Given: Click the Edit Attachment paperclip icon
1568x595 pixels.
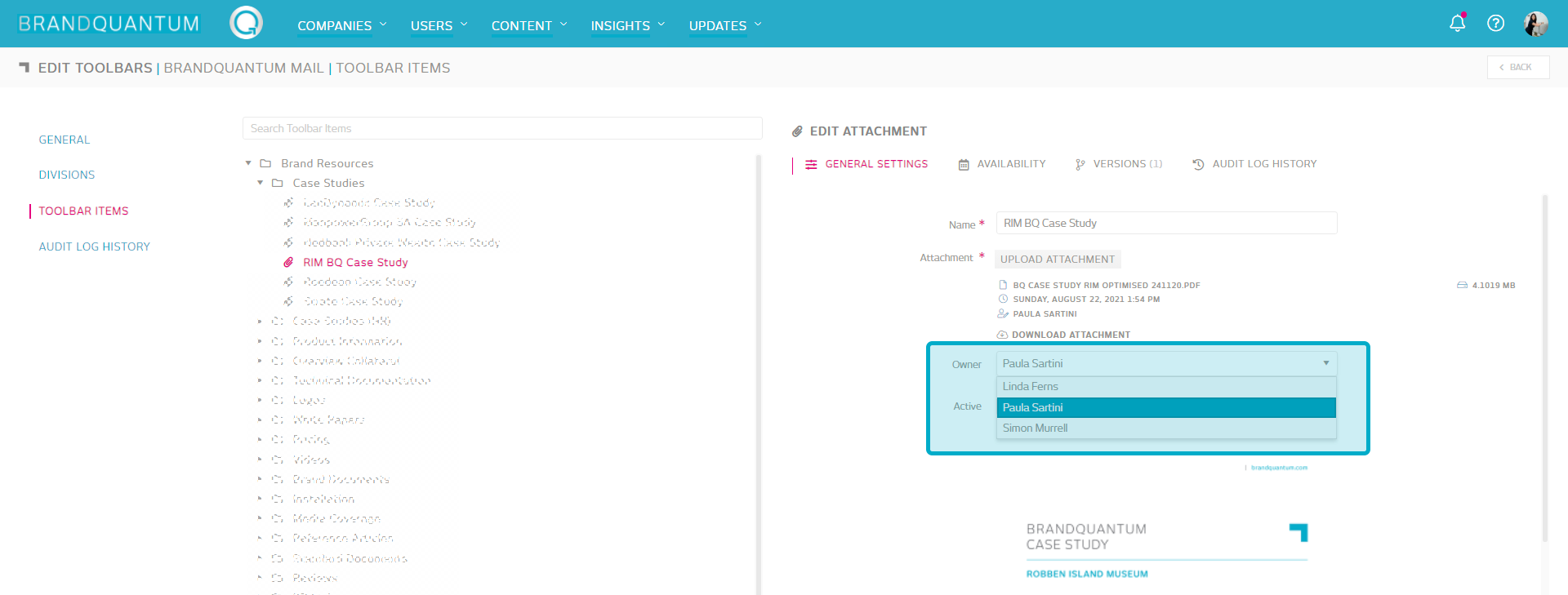Looking at the screenshot, I should (x=797, y=131).
